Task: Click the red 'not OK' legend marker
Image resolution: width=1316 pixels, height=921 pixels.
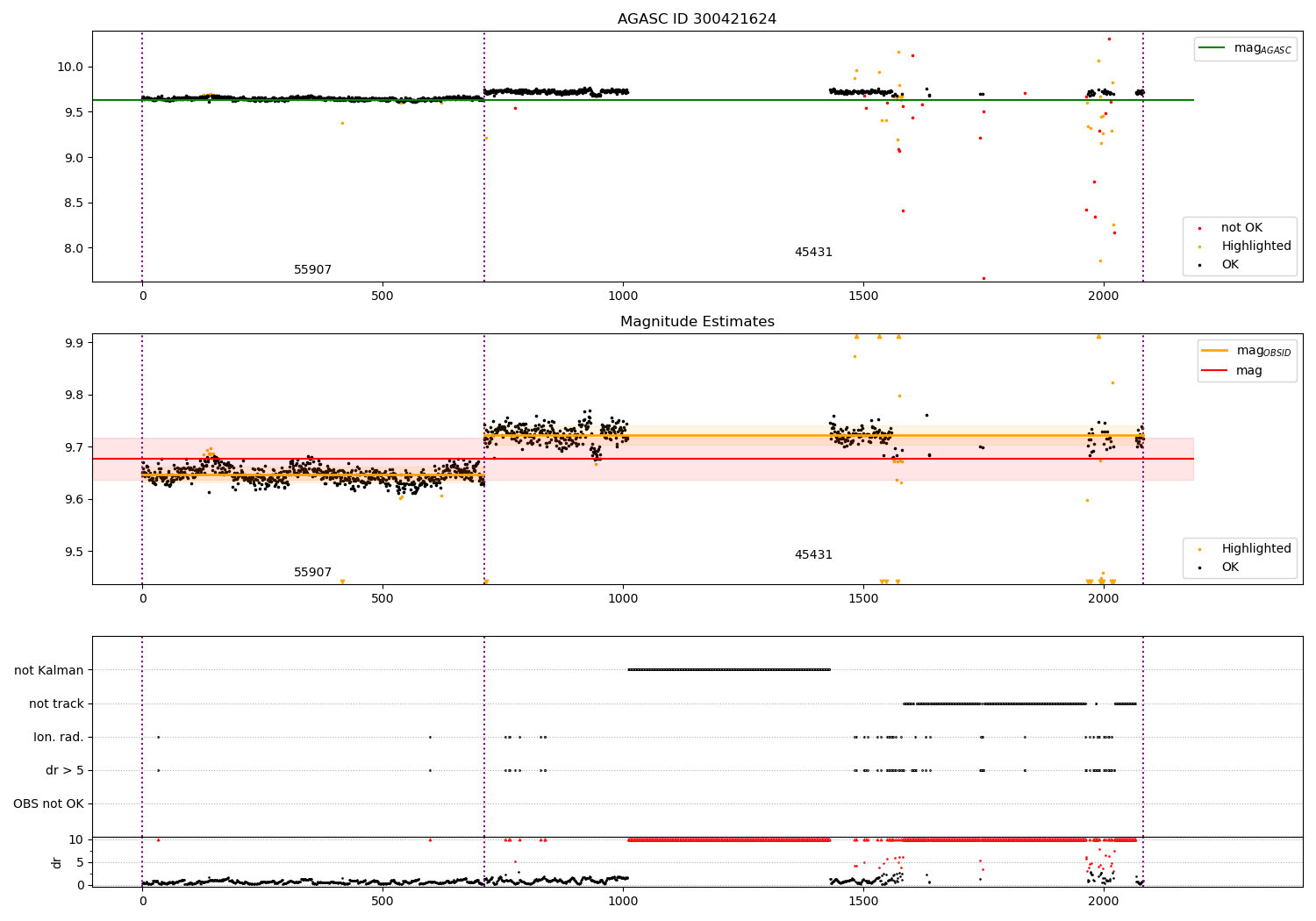Action: 1199,228
